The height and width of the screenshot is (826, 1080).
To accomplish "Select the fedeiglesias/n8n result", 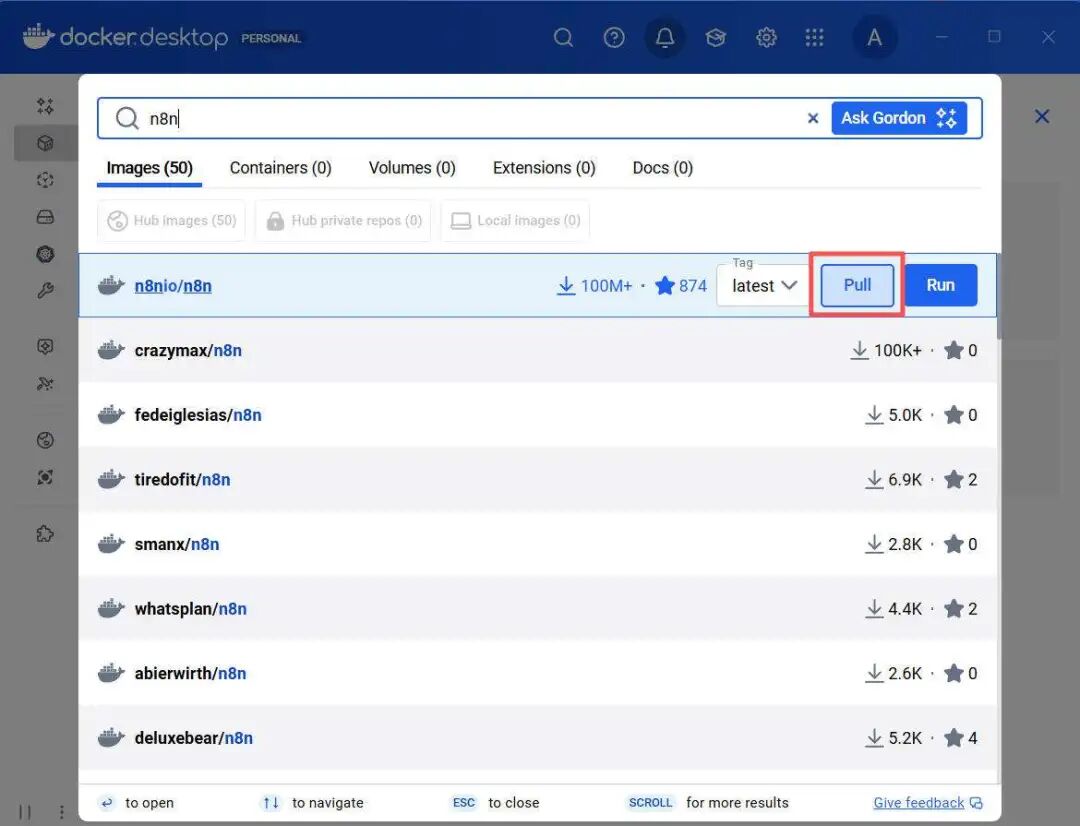I will (x=537, y=415).
